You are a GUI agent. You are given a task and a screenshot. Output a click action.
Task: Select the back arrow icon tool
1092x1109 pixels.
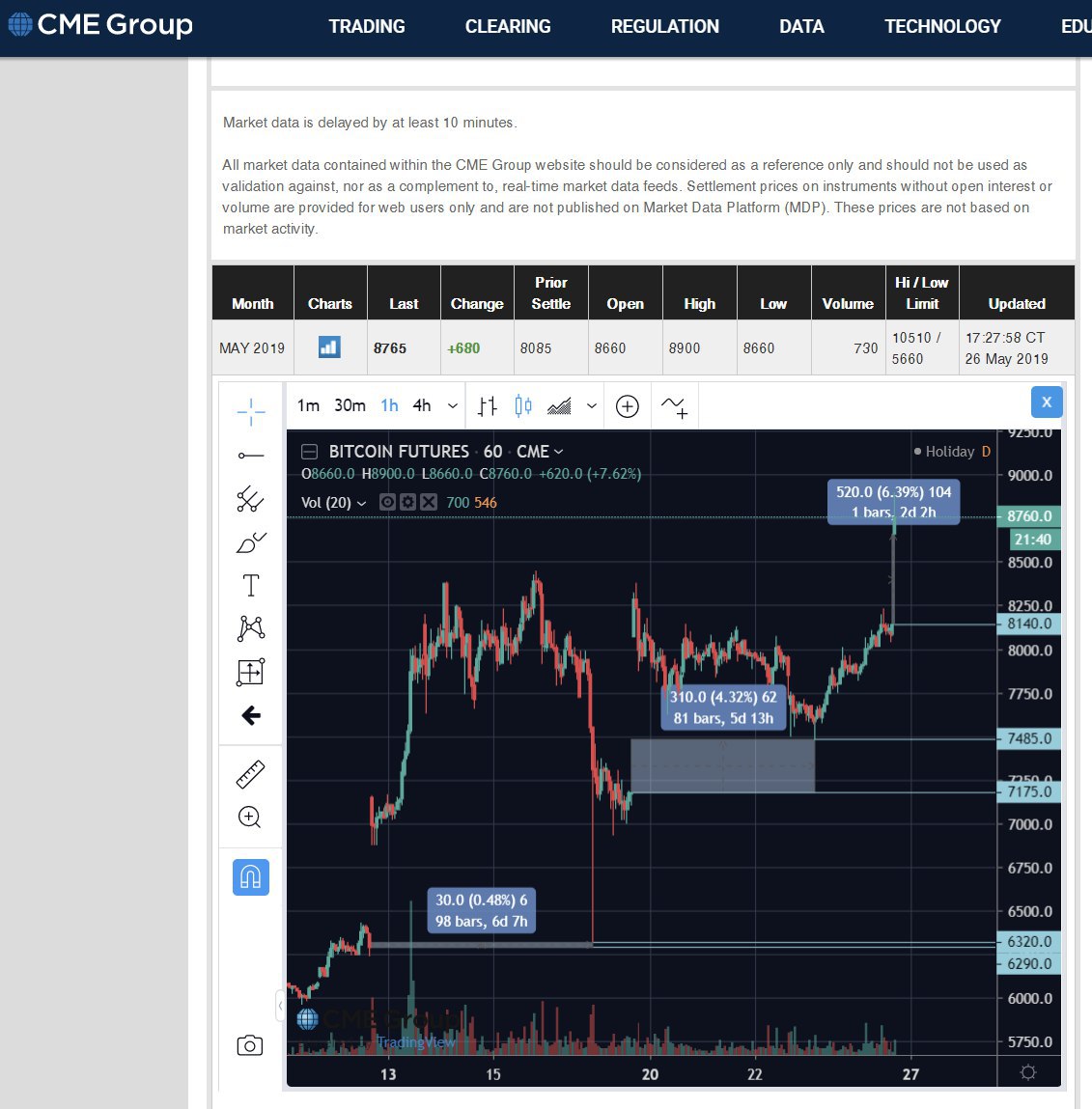coord(250,716)
